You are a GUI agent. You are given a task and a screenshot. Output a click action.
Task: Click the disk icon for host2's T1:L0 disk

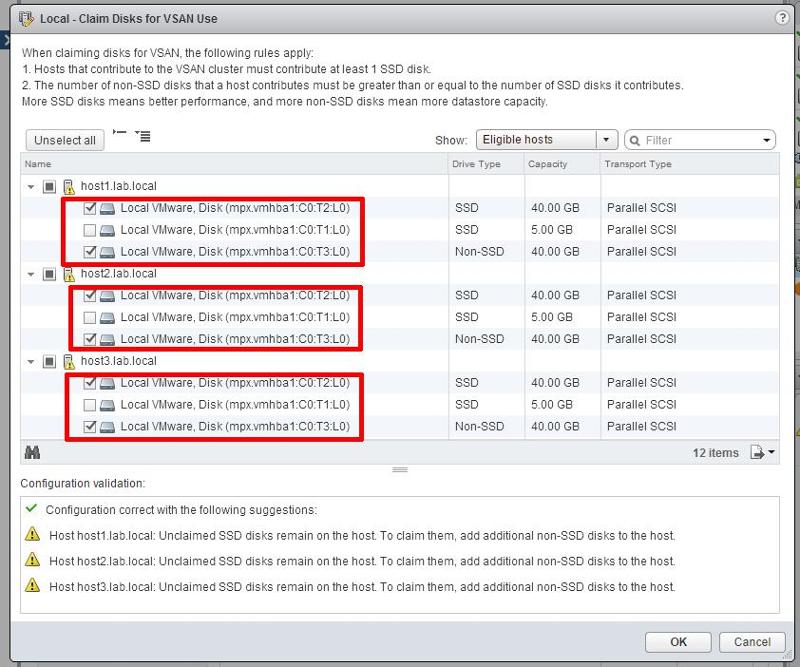(107, 317)
